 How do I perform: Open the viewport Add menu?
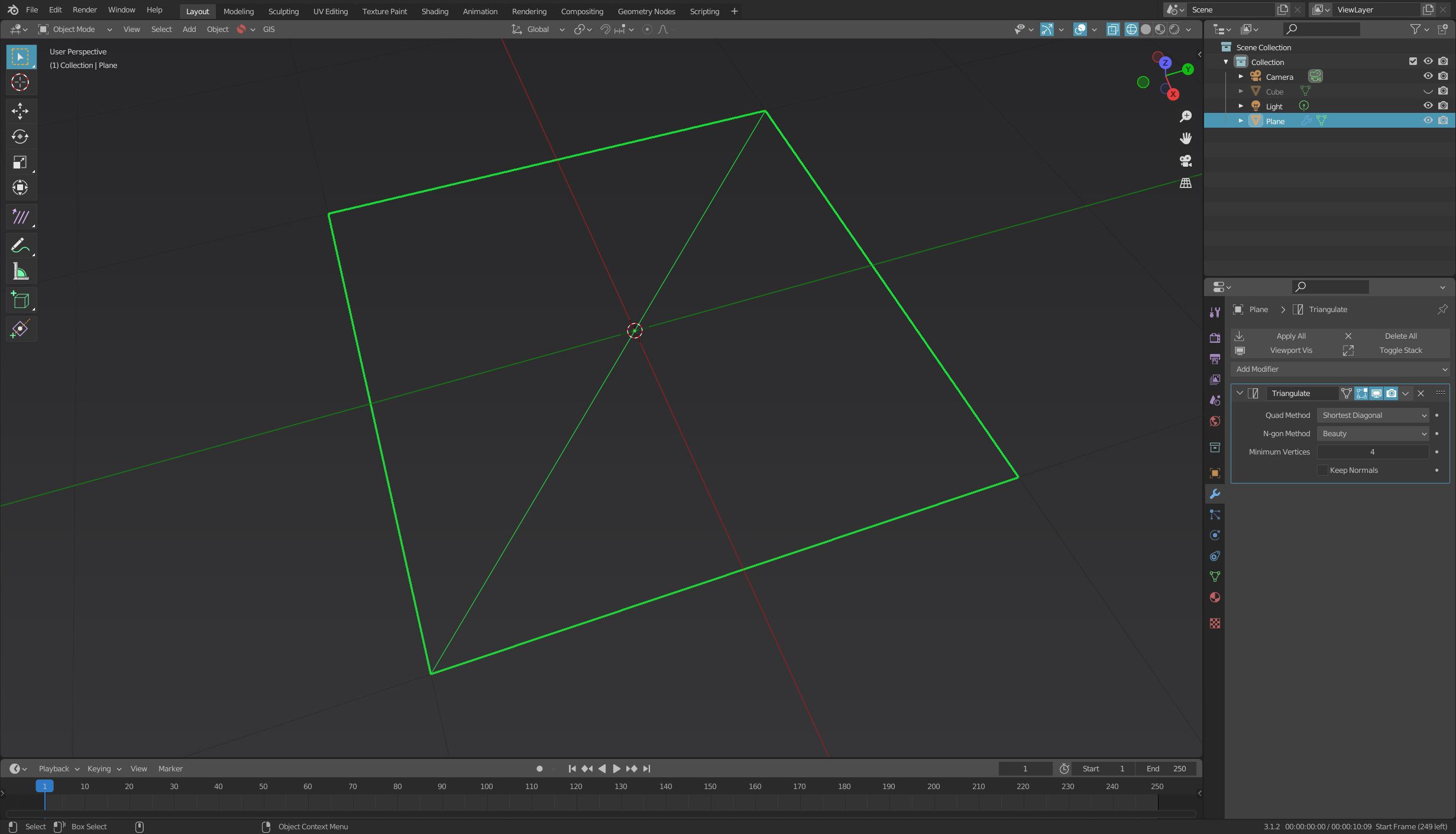[x=189, y=29]
